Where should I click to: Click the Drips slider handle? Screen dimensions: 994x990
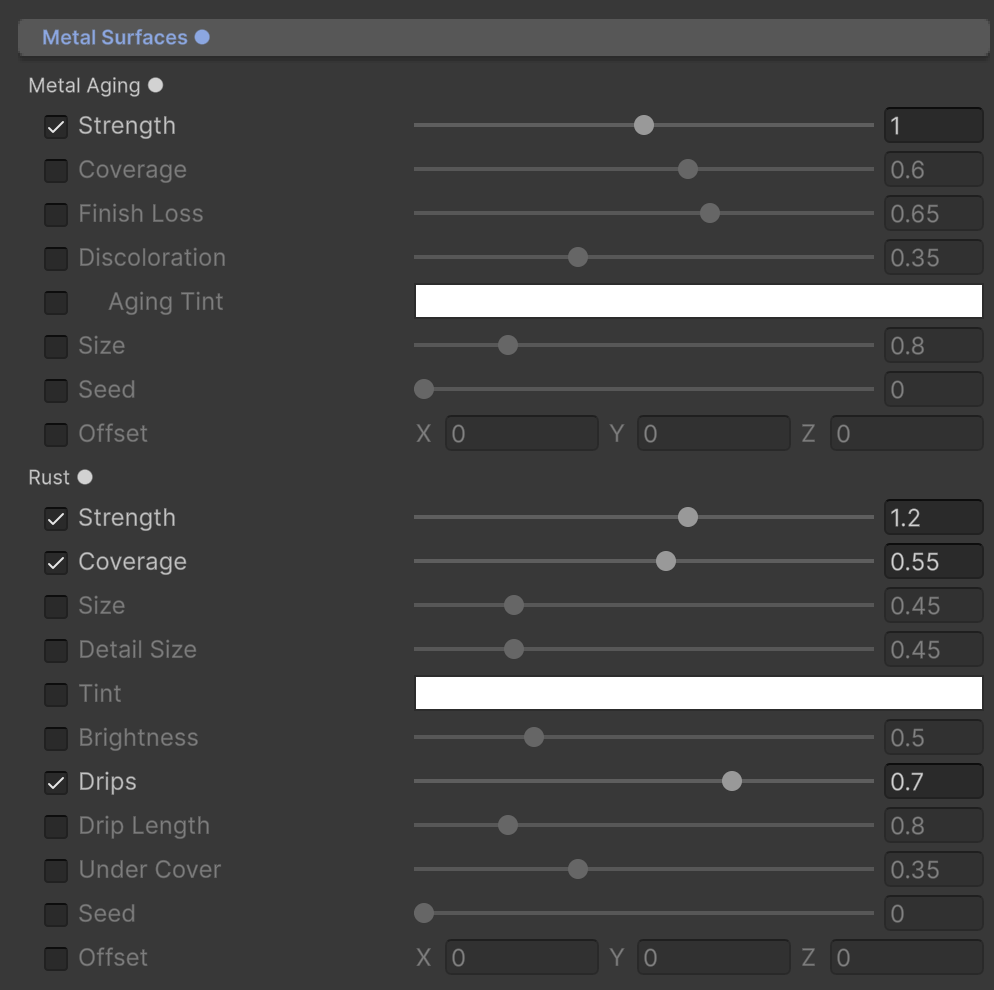point(732,781)
